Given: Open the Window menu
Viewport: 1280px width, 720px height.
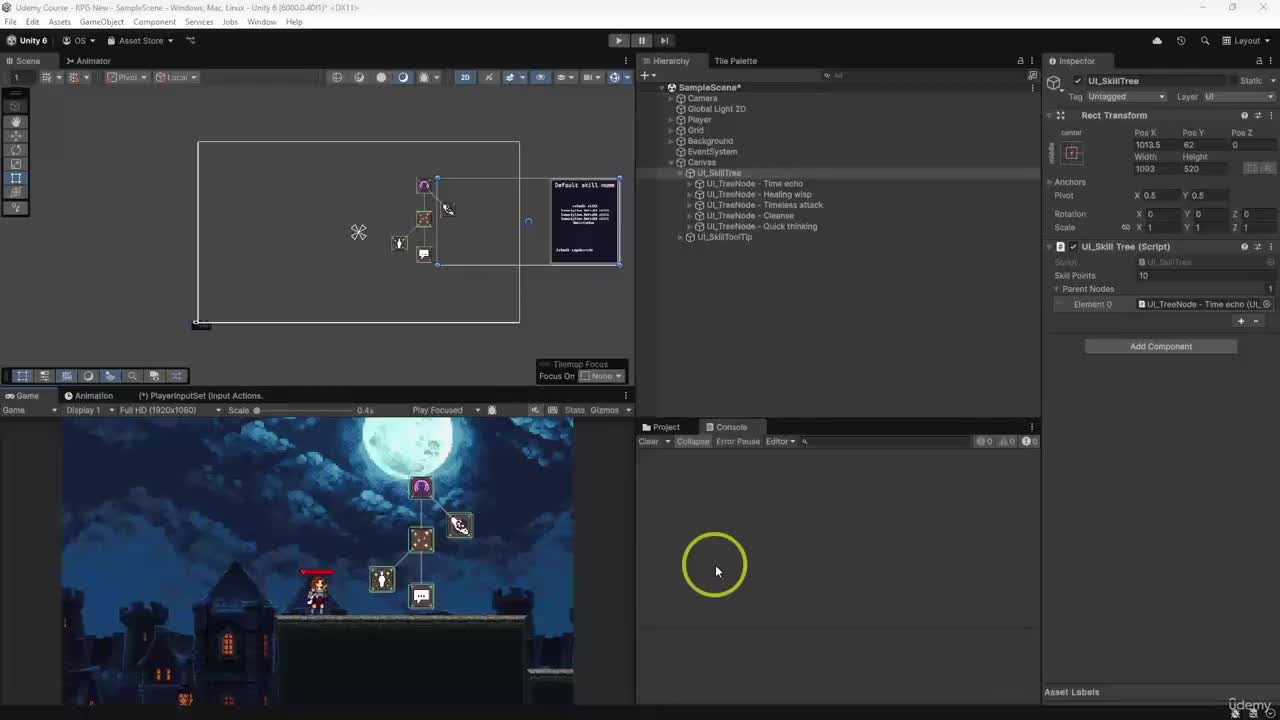Looking at the screenshot, I should (262, 22).
